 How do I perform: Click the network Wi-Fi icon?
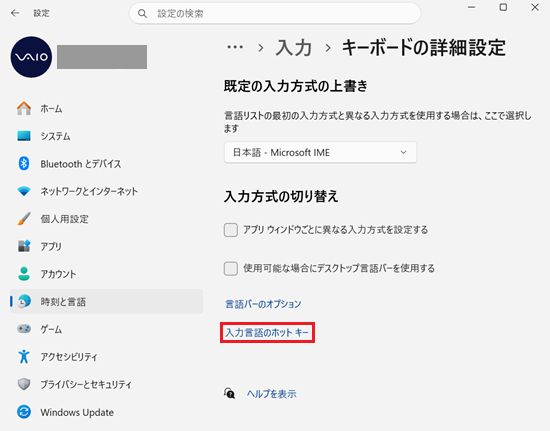point(24,191)
